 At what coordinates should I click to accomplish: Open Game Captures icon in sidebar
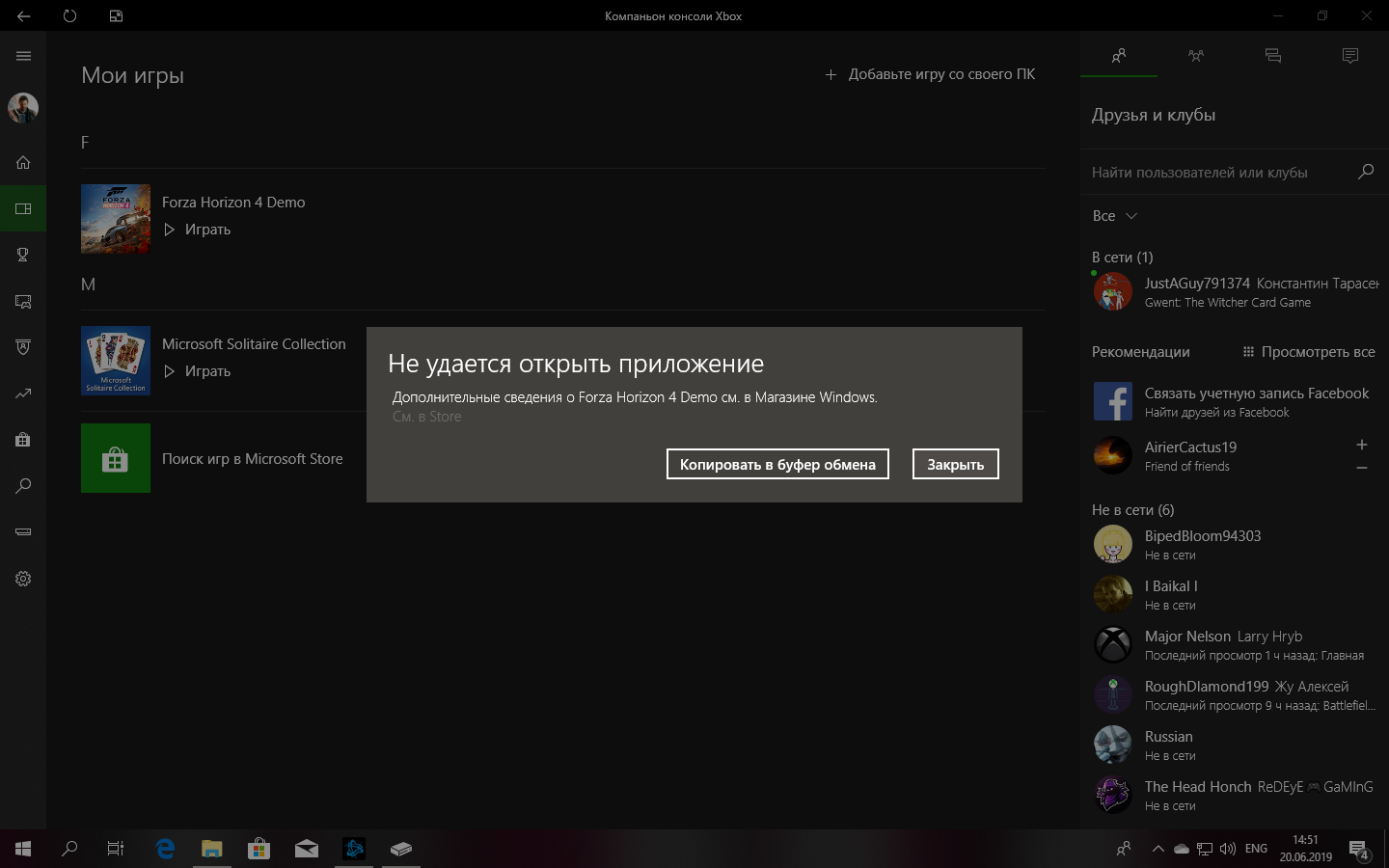point(23,301)
